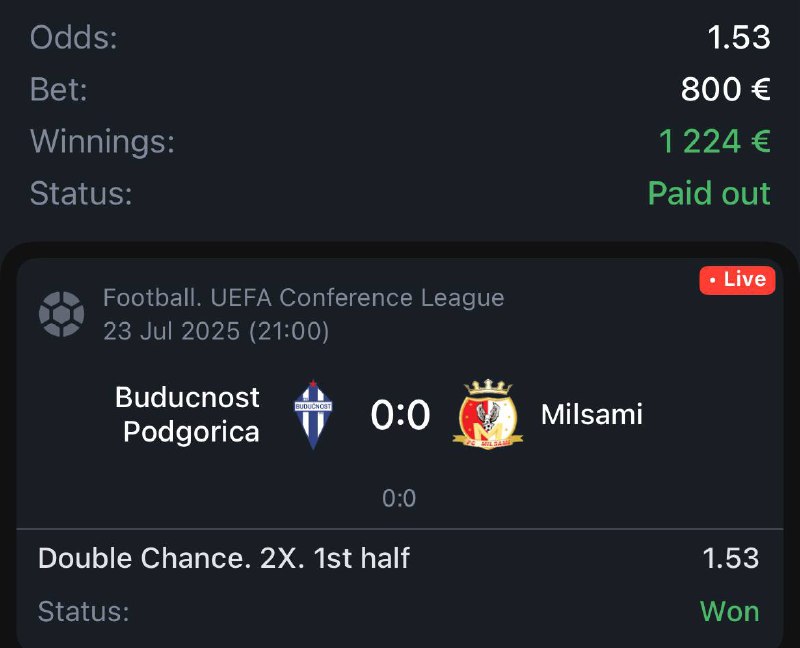Image resolution: width=800 pixels, height=648 pixels.
Task: Tap the Odds label at the top
Action: tap(74, 38)
